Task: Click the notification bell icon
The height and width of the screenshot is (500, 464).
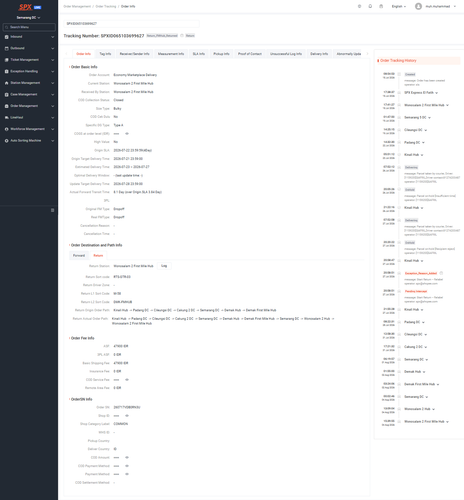Action: (x=370, y=6)
